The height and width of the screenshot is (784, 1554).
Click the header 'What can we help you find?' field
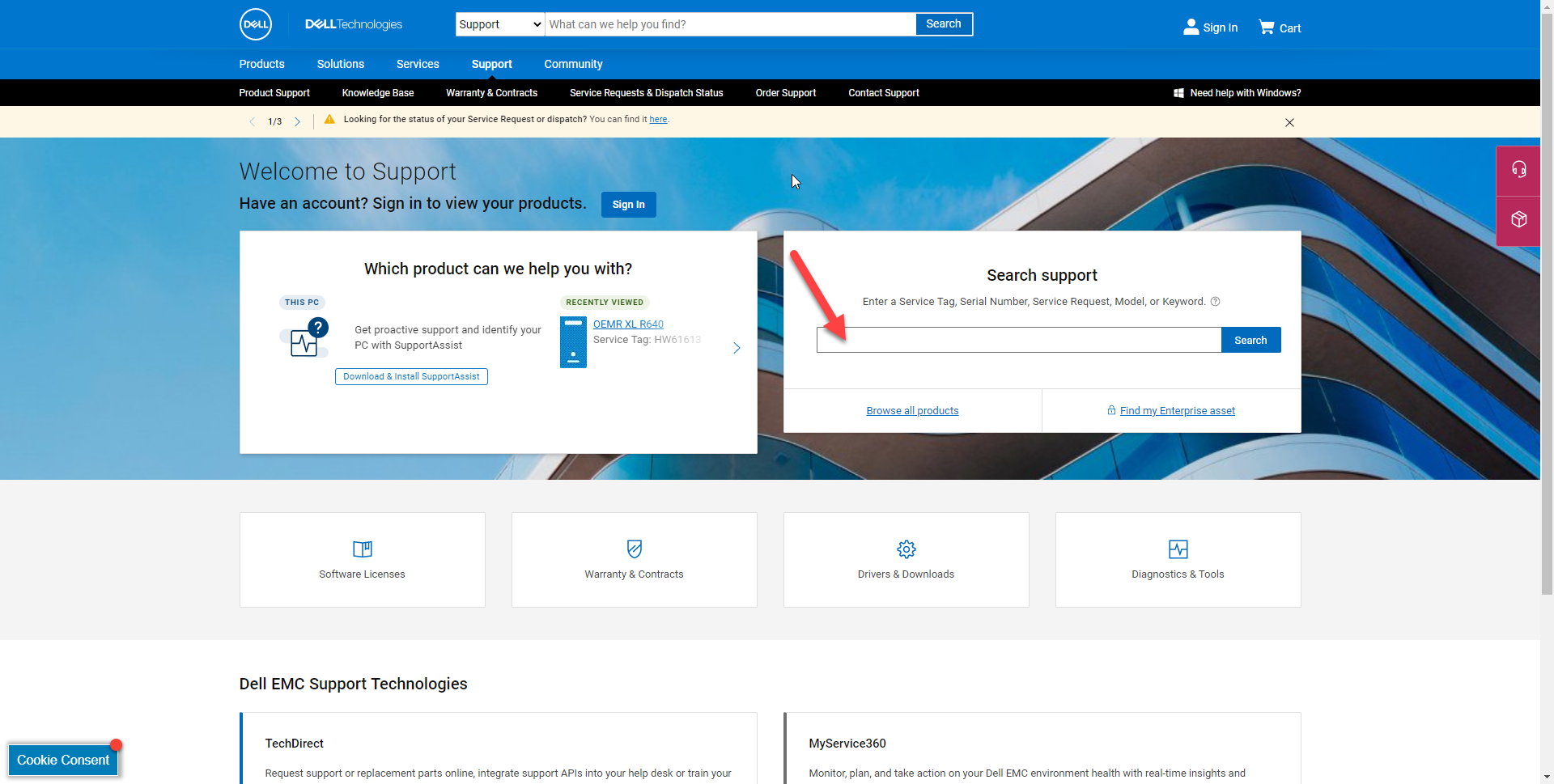(730, 24)
